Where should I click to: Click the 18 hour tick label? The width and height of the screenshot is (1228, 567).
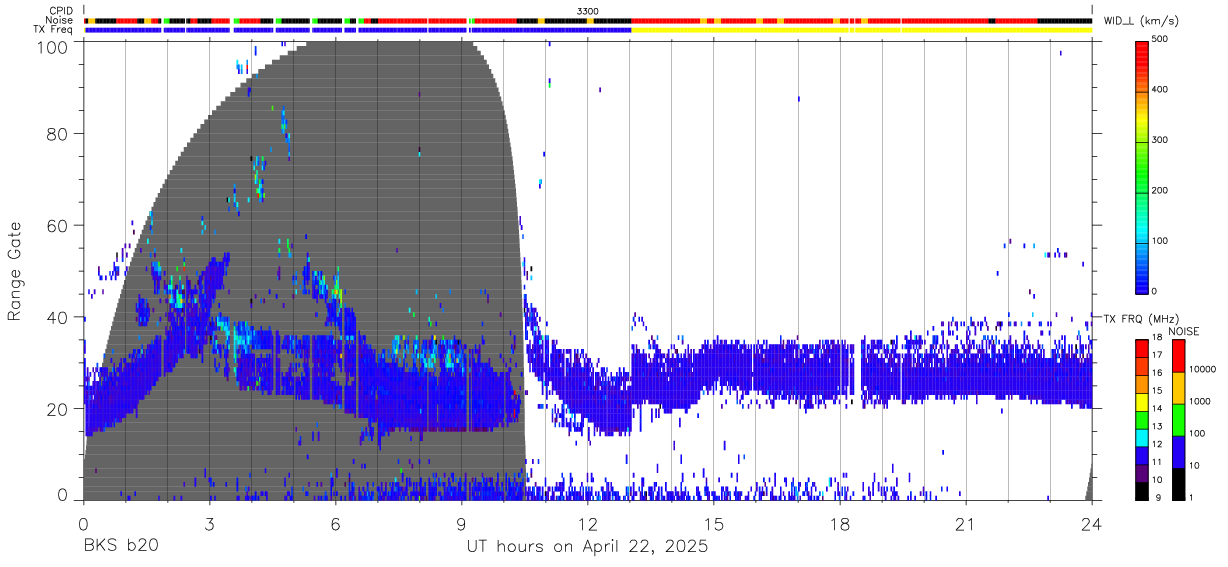[x=839, y=524]
